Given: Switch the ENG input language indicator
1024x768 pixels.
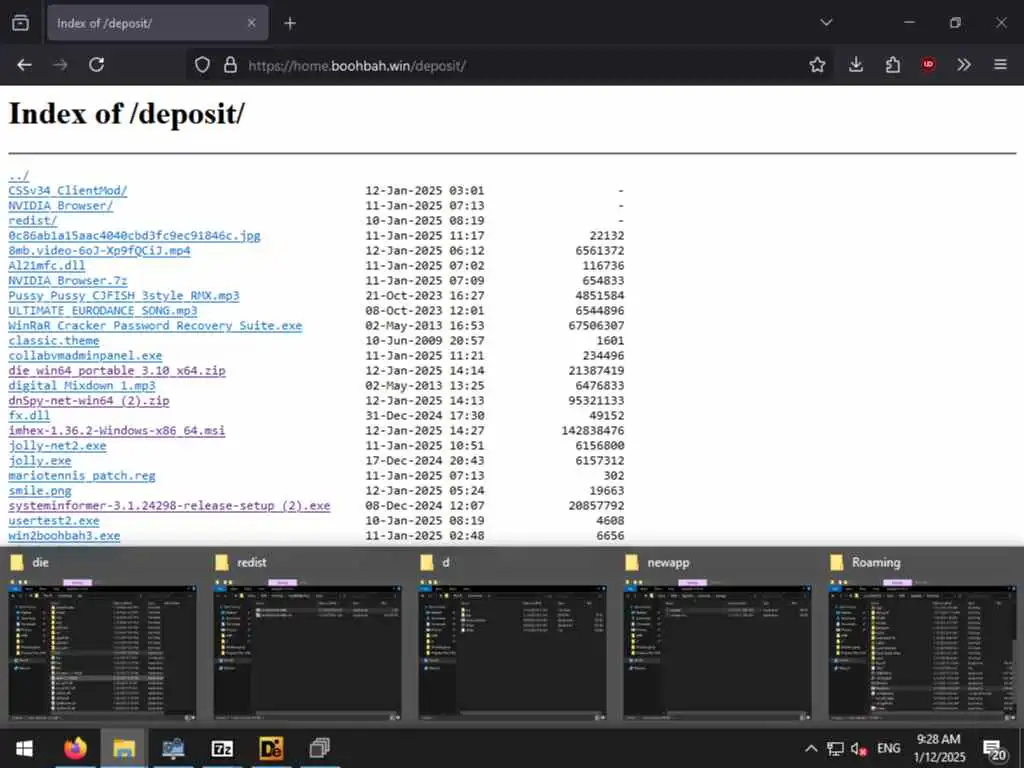Looking at the screenshot, I should tap(888, 748).
